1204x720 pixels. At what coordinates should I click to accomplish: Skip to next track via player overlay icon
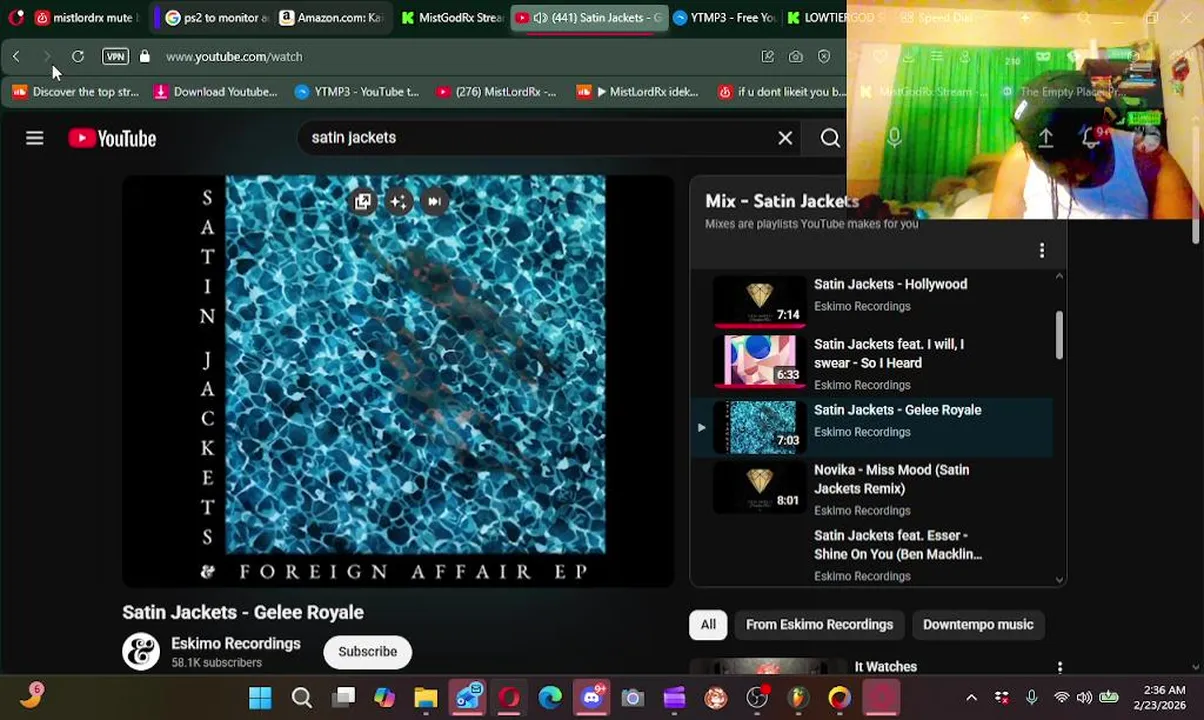[x=434, y=202]
